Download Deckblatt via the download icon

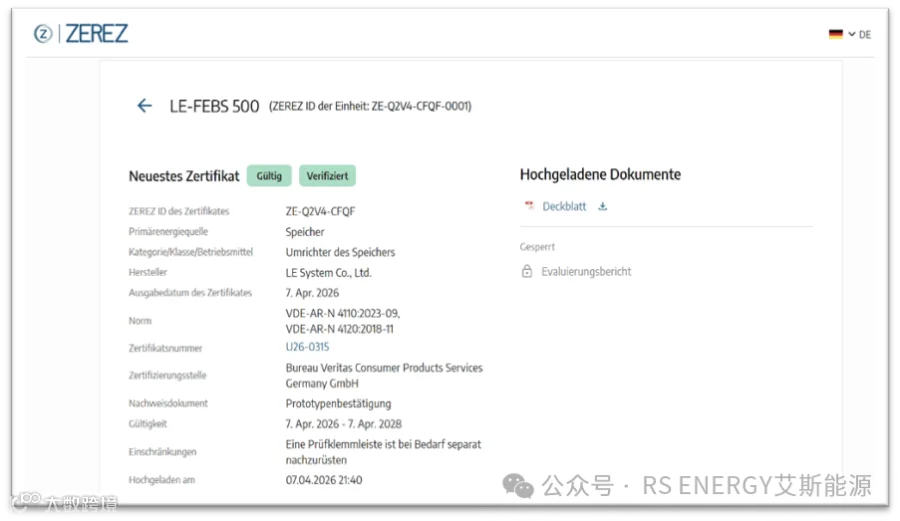603,206
